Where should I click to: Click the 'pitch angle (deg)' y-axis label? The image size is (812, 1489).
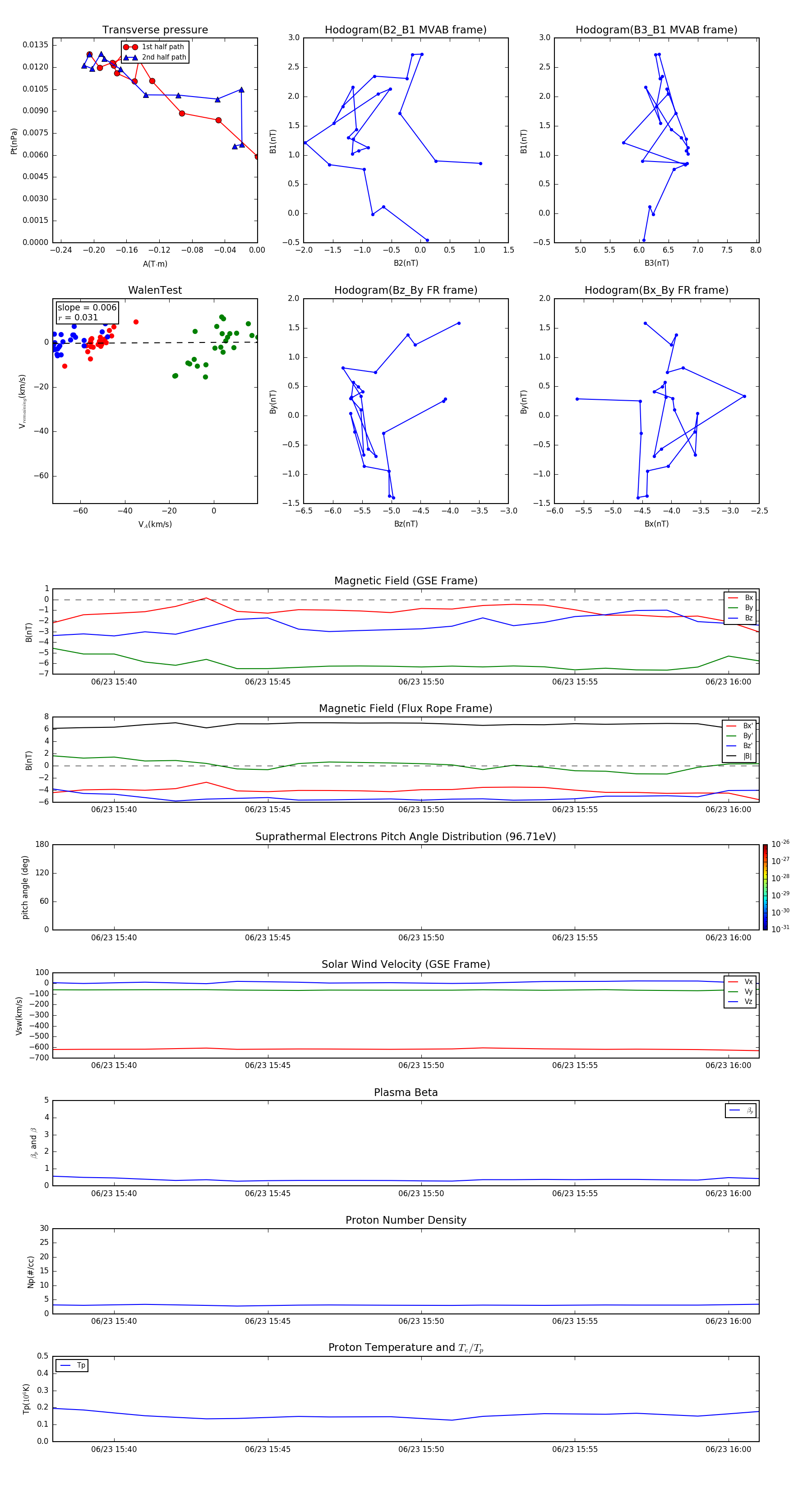25,887
